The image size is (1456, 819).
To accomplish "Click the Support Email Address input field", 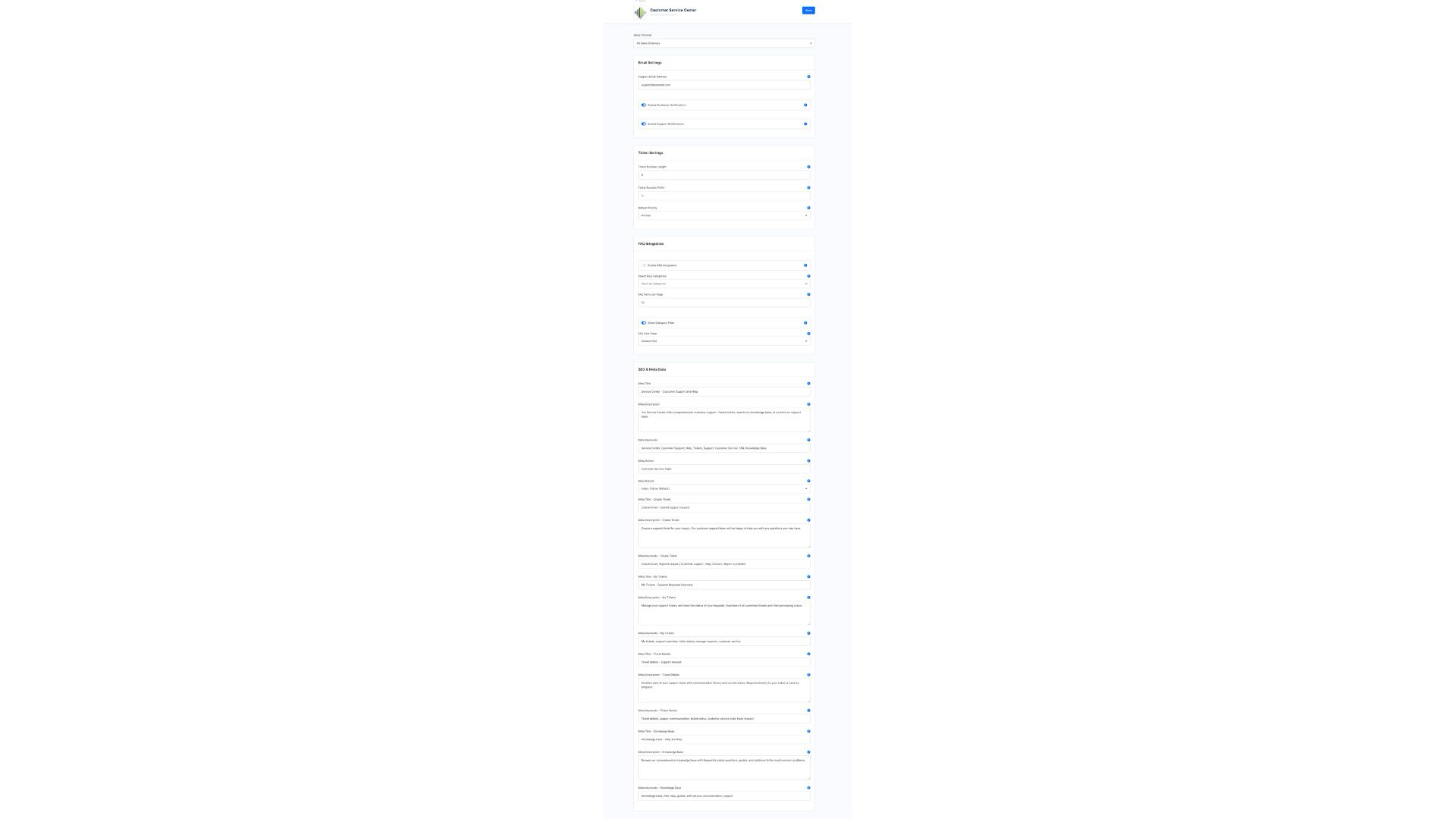I will 724,85.
